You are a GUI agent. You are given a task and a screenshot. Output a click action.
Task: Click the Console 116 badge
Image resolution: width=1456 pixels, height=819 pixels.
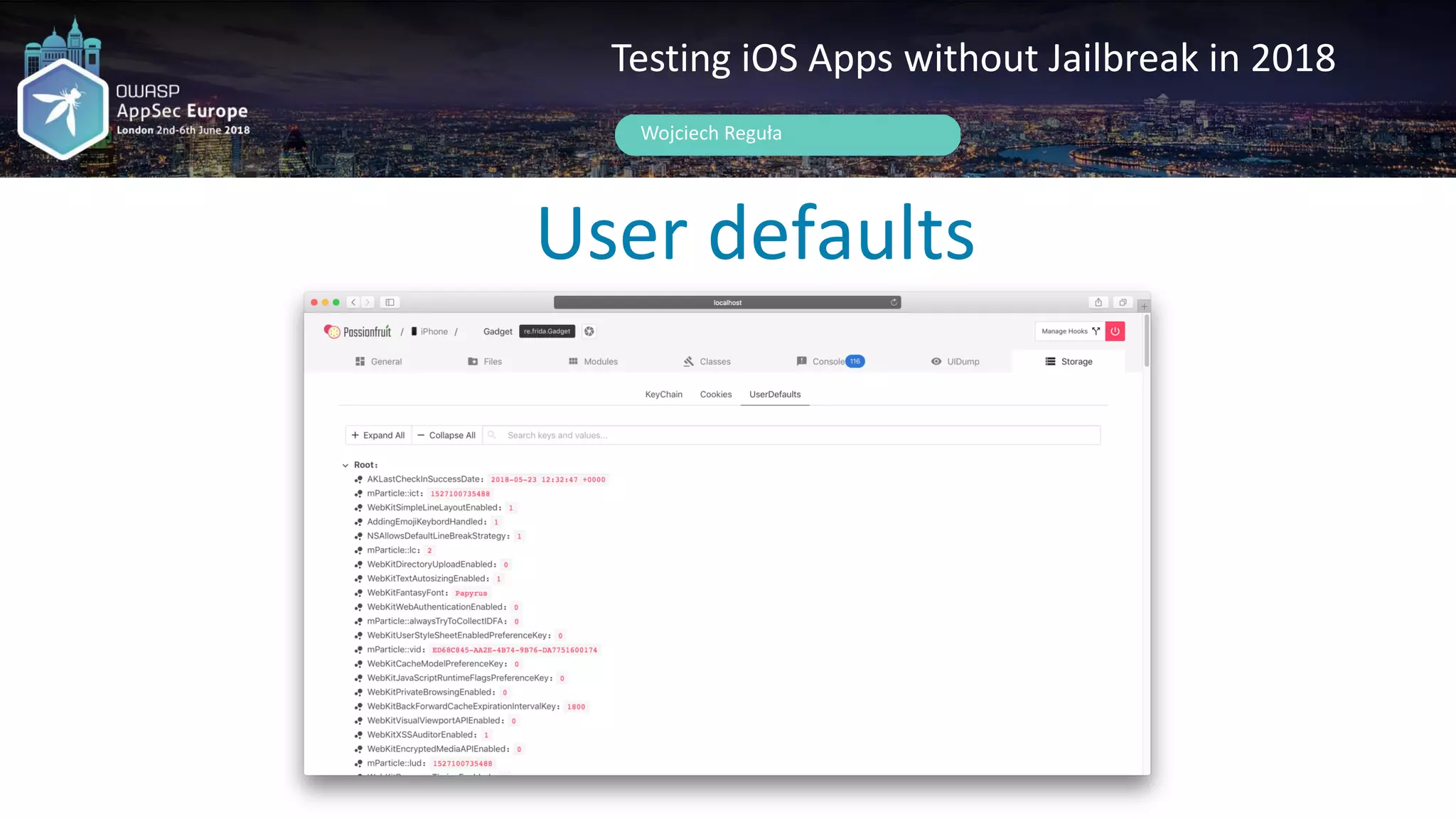coord(855,361)
